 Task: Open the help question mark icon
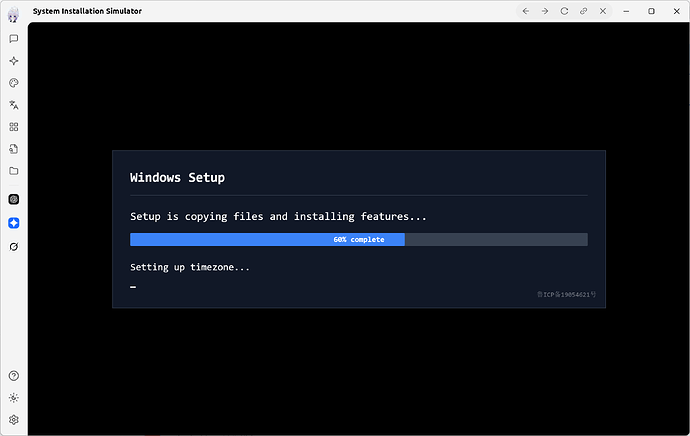[14, 376]
